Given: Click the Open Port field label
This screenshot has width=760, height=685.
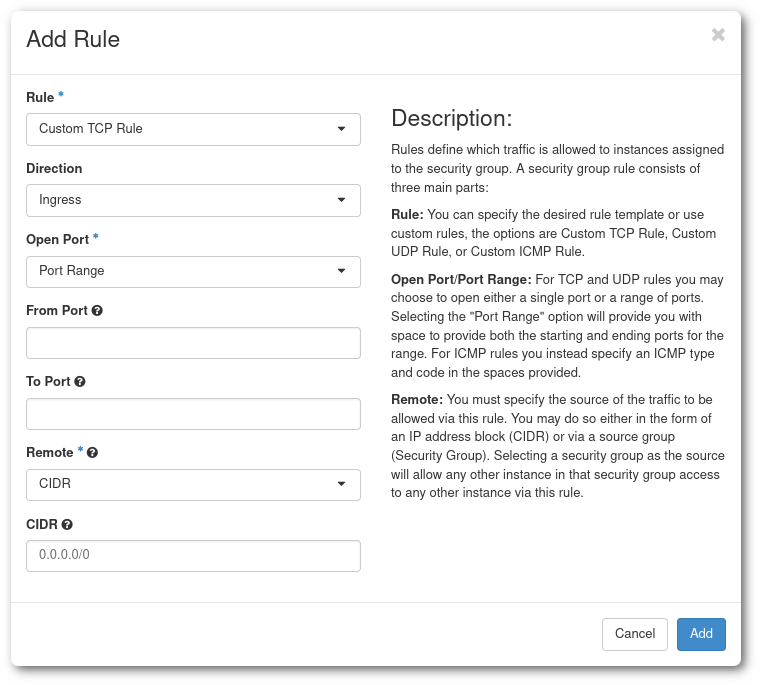Looking at the screenshot, I should pos(57,240).
